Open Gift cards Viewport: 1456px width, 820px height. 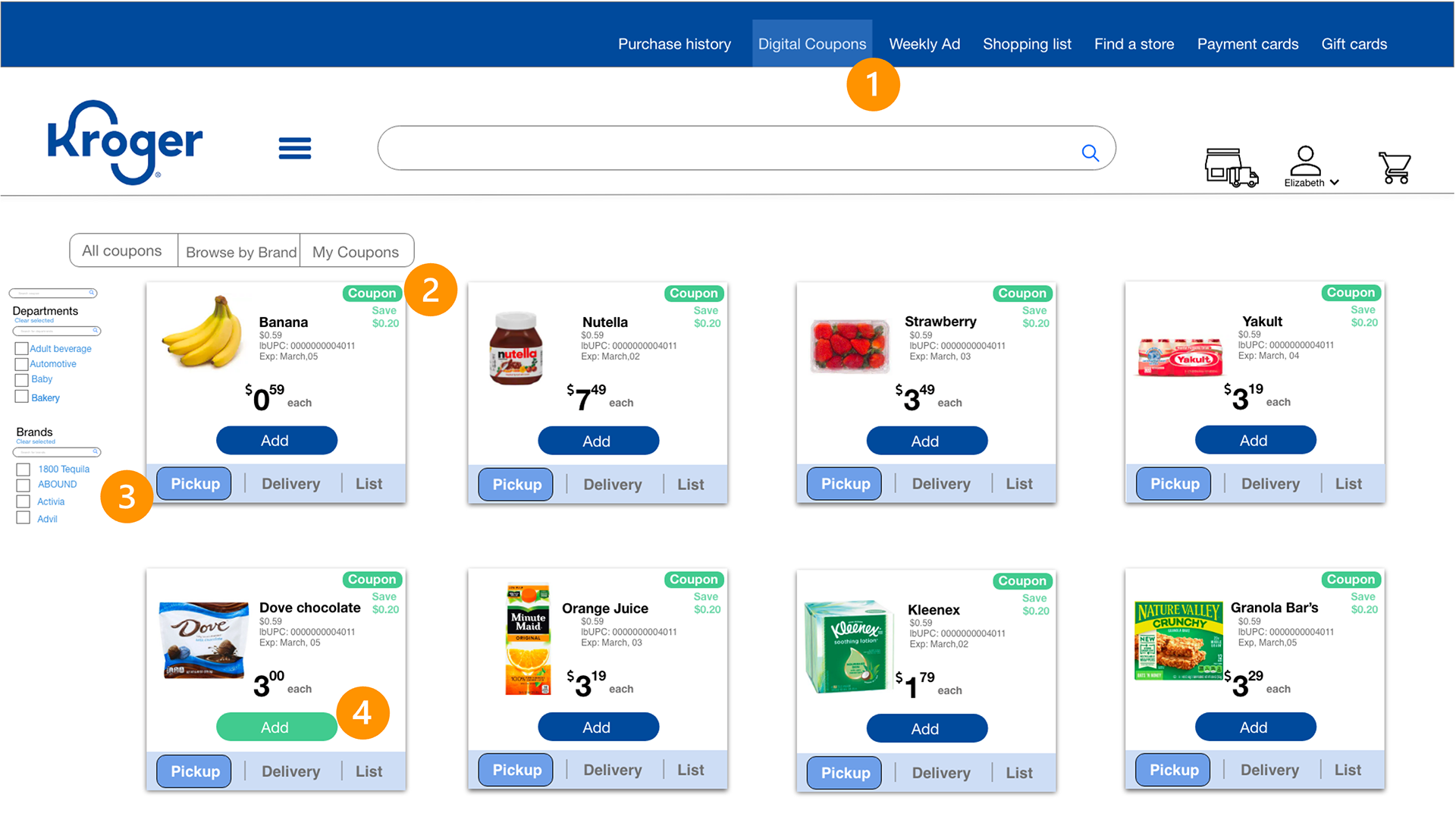pos(1354,44)
